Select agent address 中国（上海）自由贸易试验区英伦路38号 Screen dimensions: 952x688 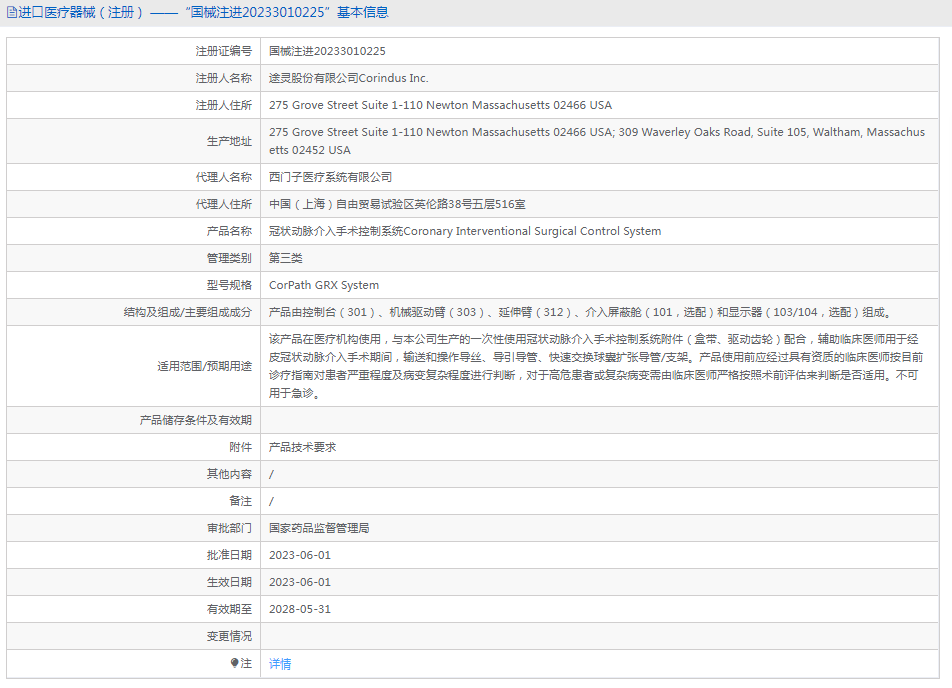coord(397,204)
